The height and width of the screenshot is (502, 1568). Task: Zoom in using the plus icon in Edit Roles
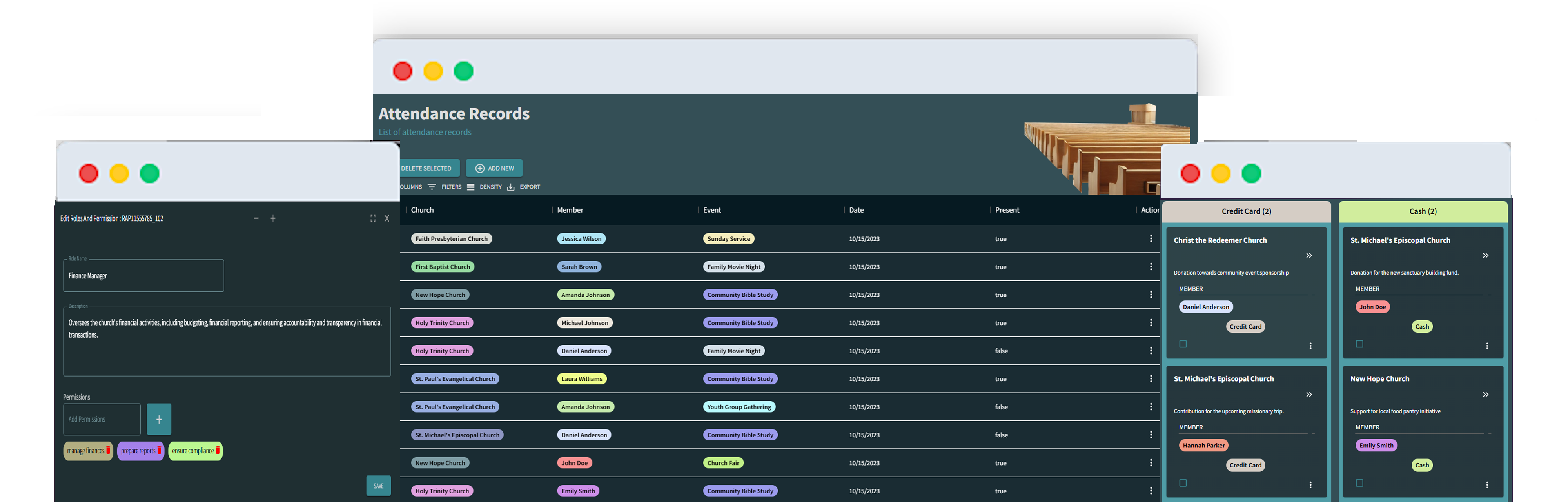point(273,218)
